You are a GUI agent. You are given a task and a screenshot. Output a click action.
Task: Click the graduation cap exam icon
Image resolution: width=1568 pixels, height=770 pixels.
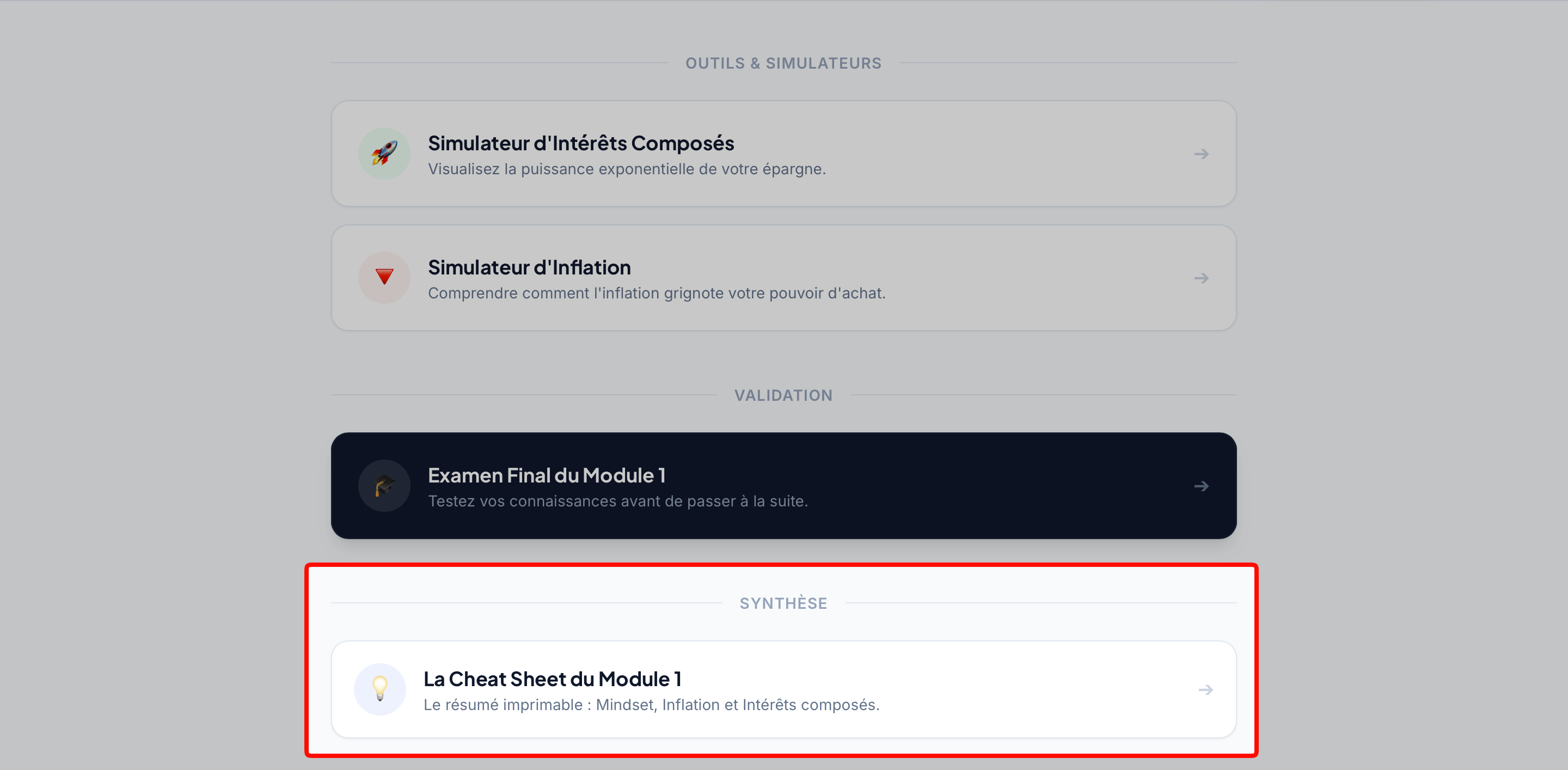coord(384,486)
